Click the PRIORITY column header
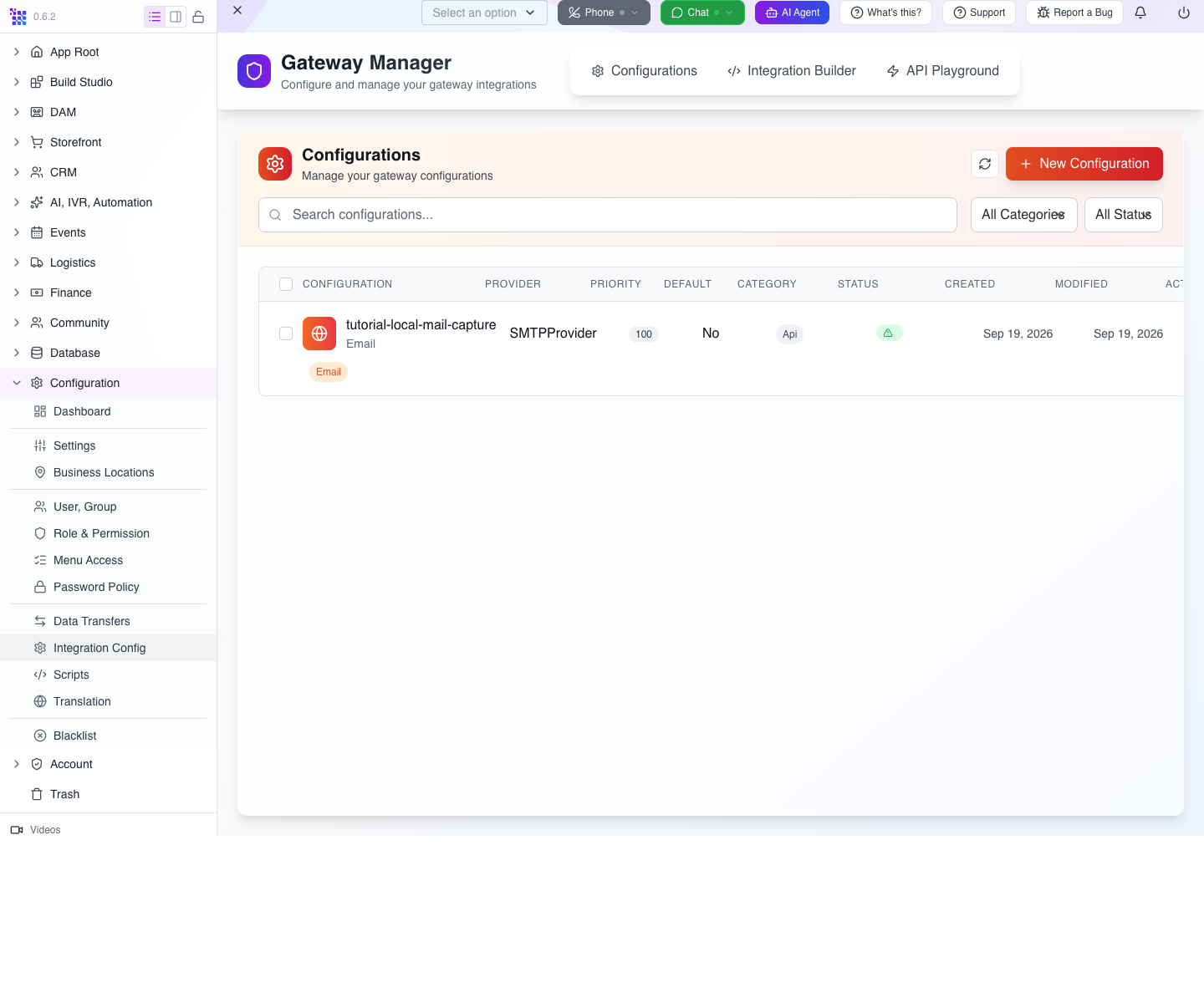This screenshot has width=1204, height=1003. pos(615,284)
